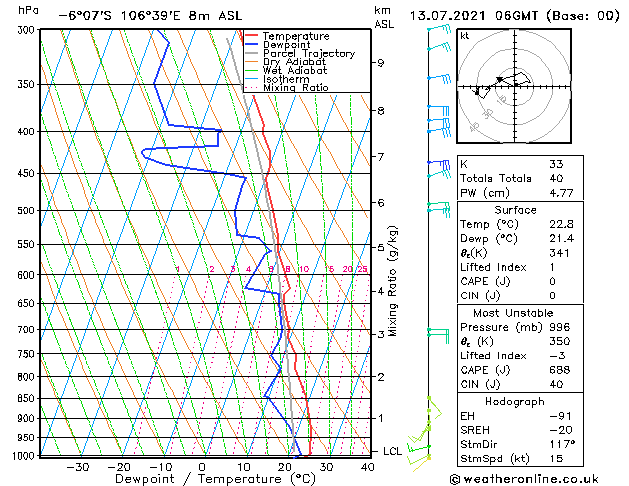Click the topmost wind barb at 300 hPa
The height and width of the screenshot is (486, 629).
pyautogui.click(x=439, y=29)
